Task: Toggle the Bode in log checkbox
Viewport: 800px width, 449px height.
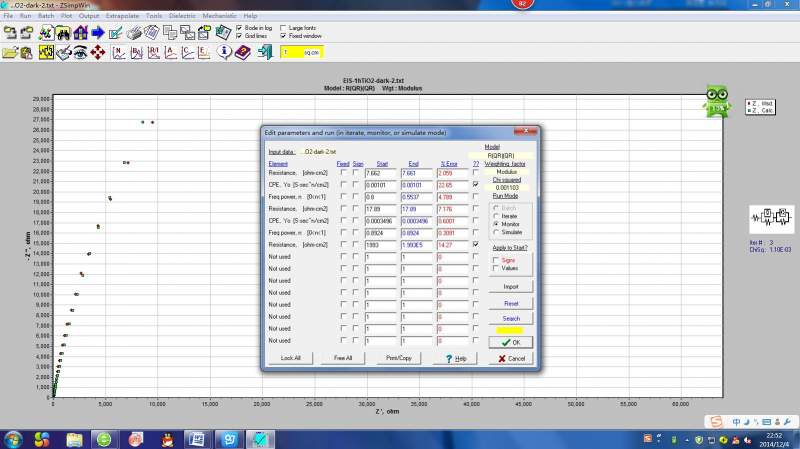Action: pos(239,28)
